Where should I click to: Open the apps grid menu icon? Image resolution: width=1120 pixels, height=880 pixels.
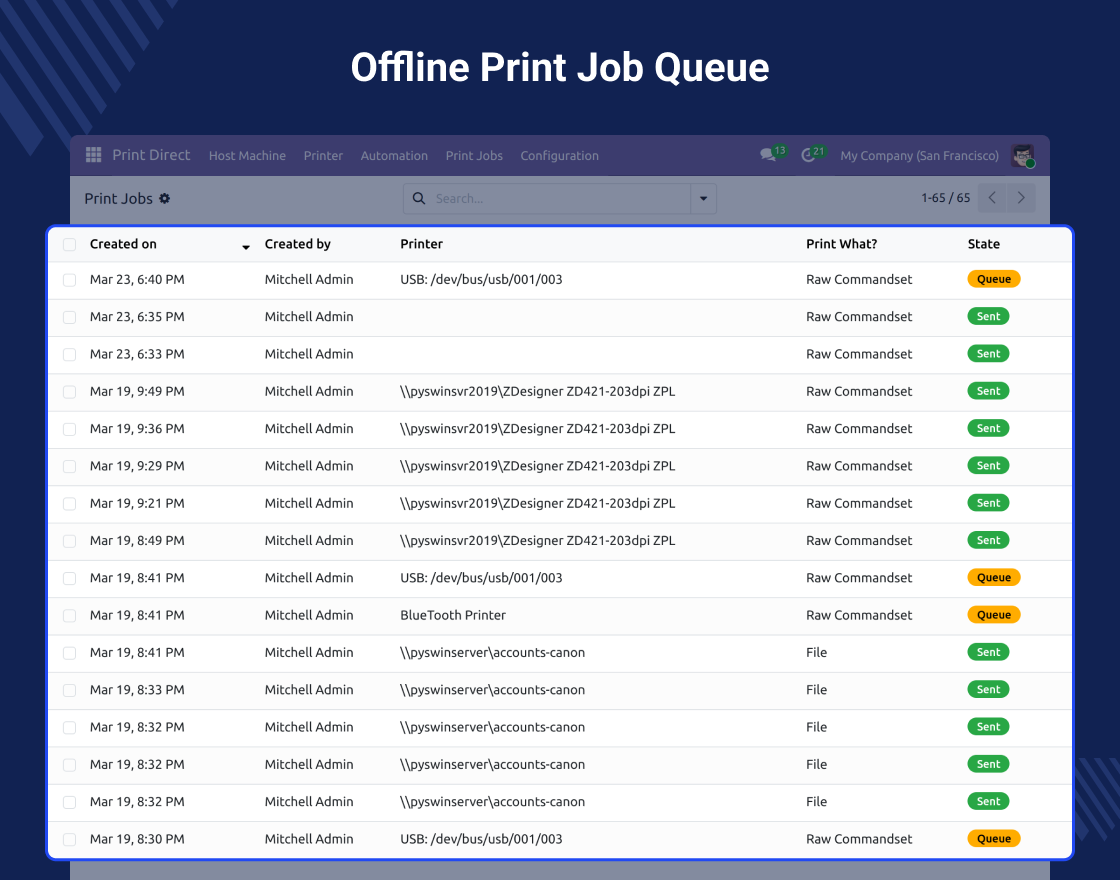click(x=93, y=155)
